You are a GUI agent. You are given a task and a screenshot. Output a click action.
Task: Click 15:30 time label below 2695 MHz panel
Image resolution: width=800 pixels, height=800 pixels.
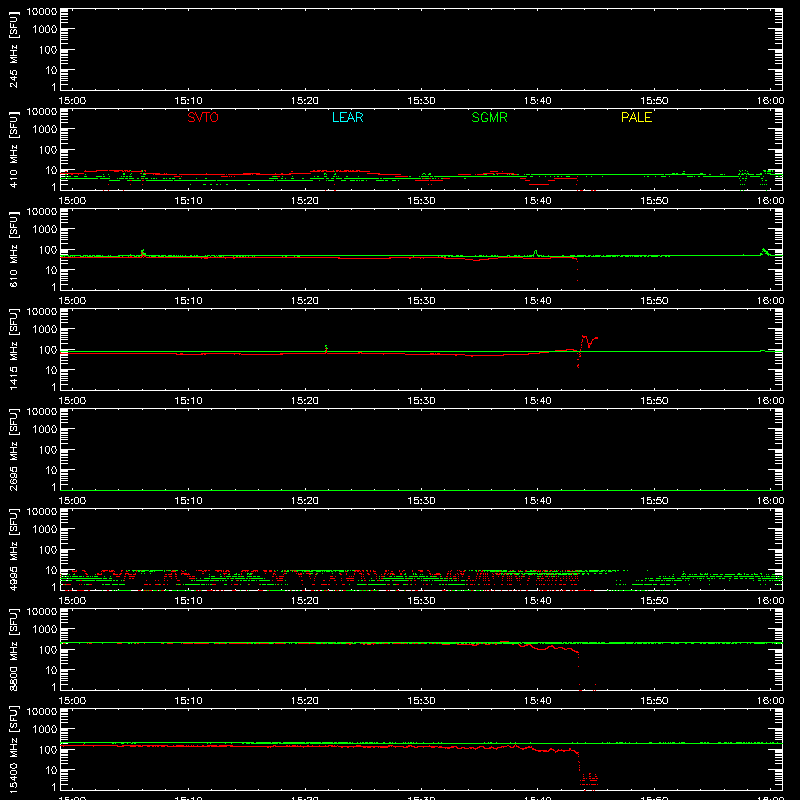(421, 501)
